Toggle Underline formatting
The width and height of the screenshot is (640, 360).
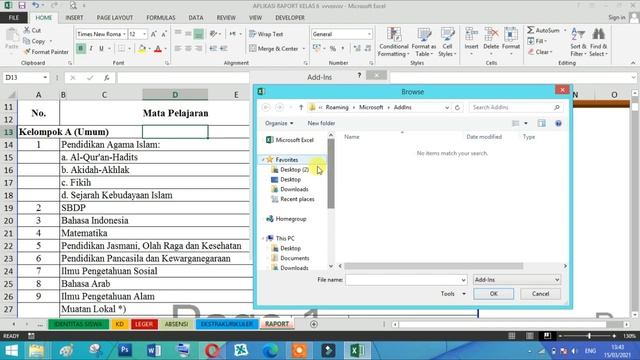tap(101, 49)
